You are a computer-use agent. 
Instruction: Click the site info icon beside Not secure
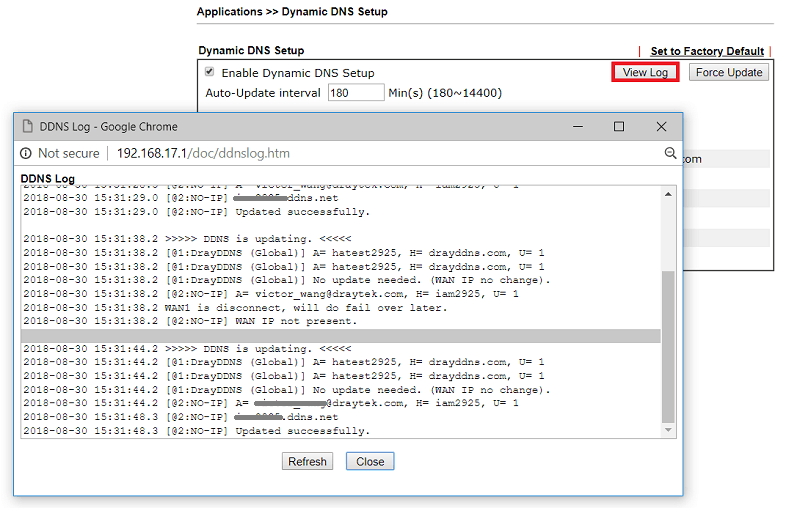[26, 153]
